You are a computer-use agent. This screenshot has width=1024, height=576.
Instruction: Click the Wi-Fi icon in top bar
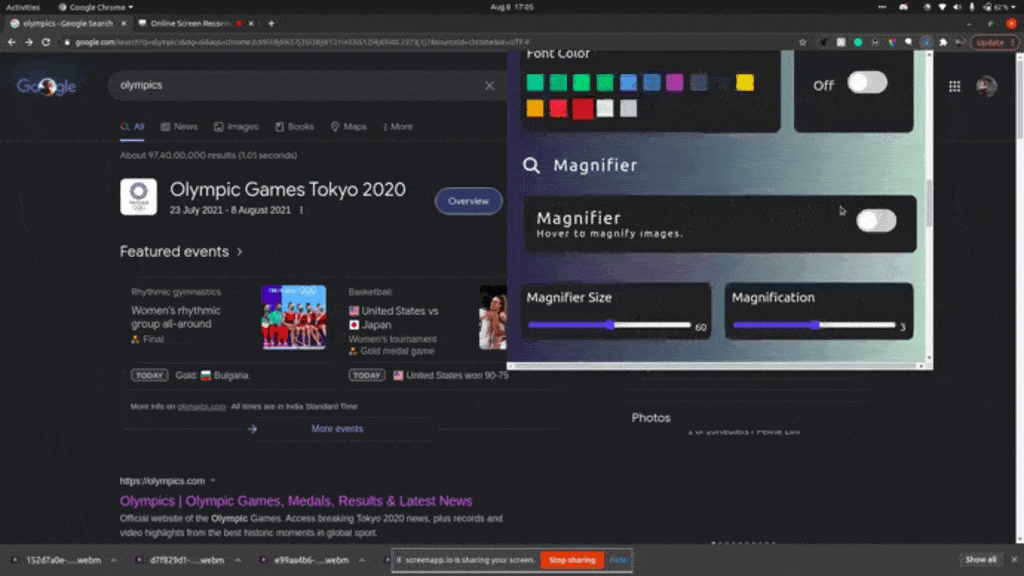coord(942,7)
